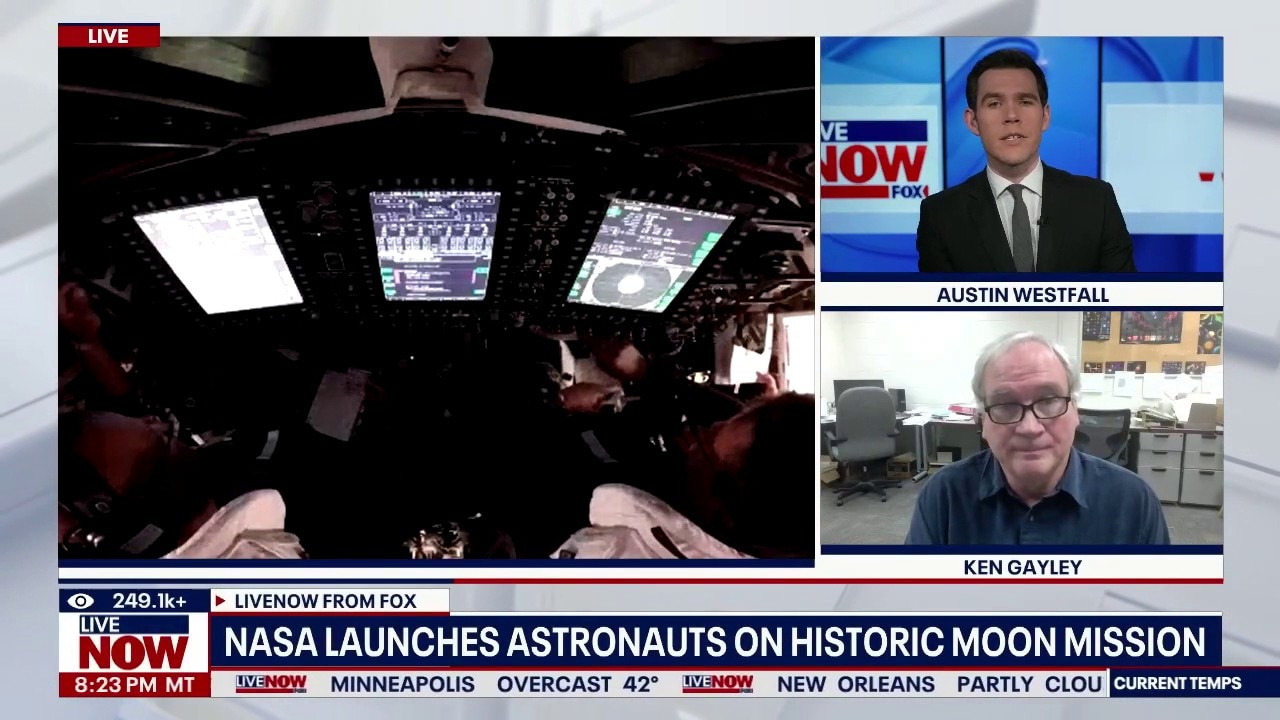The image size is (1280, 720).
Task: Click the 8:23 PM MT time display
Action: click(133, 685)
